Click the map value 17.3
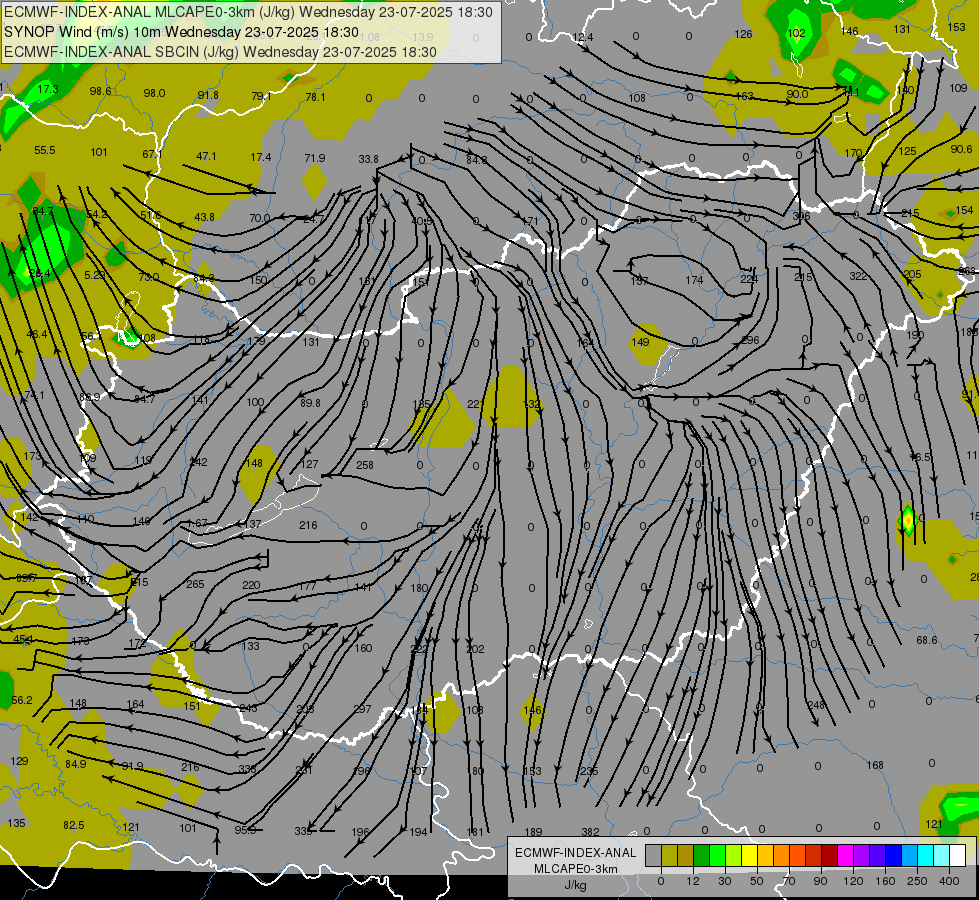This screenshot has height=900, width=979. click(x=48, y=89)
